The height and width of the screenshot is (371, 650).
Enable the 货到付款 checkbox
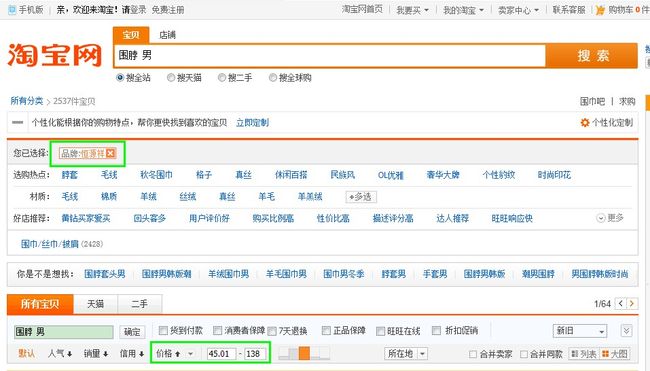click(x=163, y=330)
